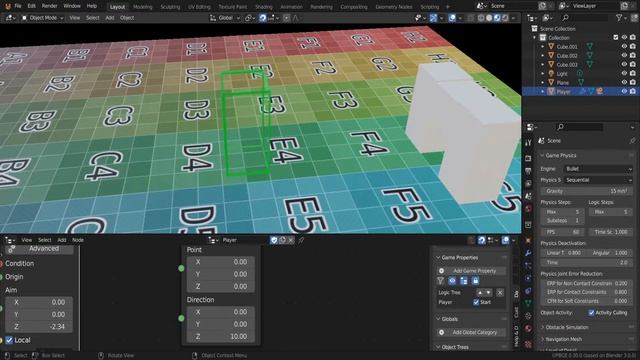Open the 3D viewport Add menu
This screenshot has width=640, height=360.
[110, 18]
